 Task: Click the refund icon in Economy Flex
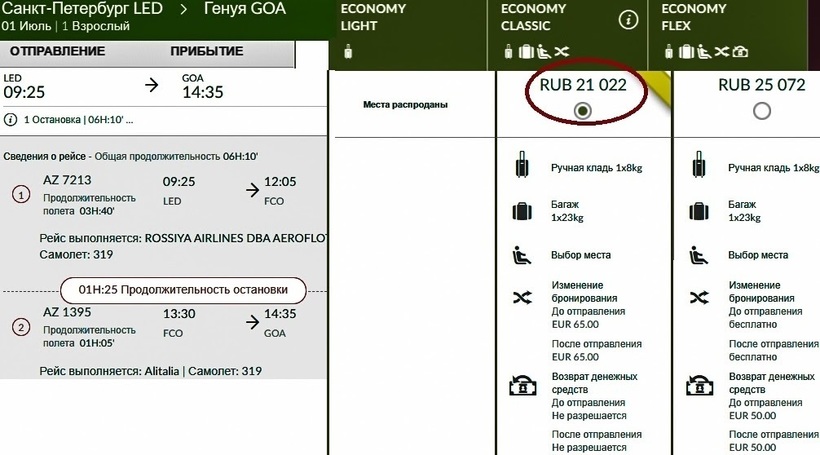point(697,386)
